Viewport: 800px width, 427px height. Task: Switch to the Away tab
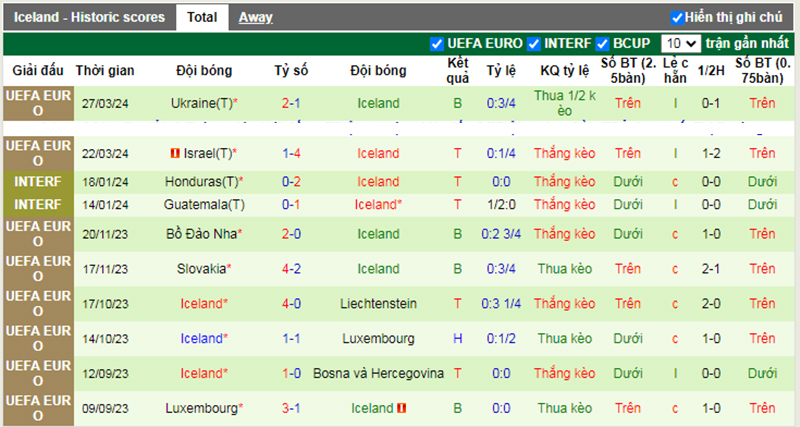255,17
